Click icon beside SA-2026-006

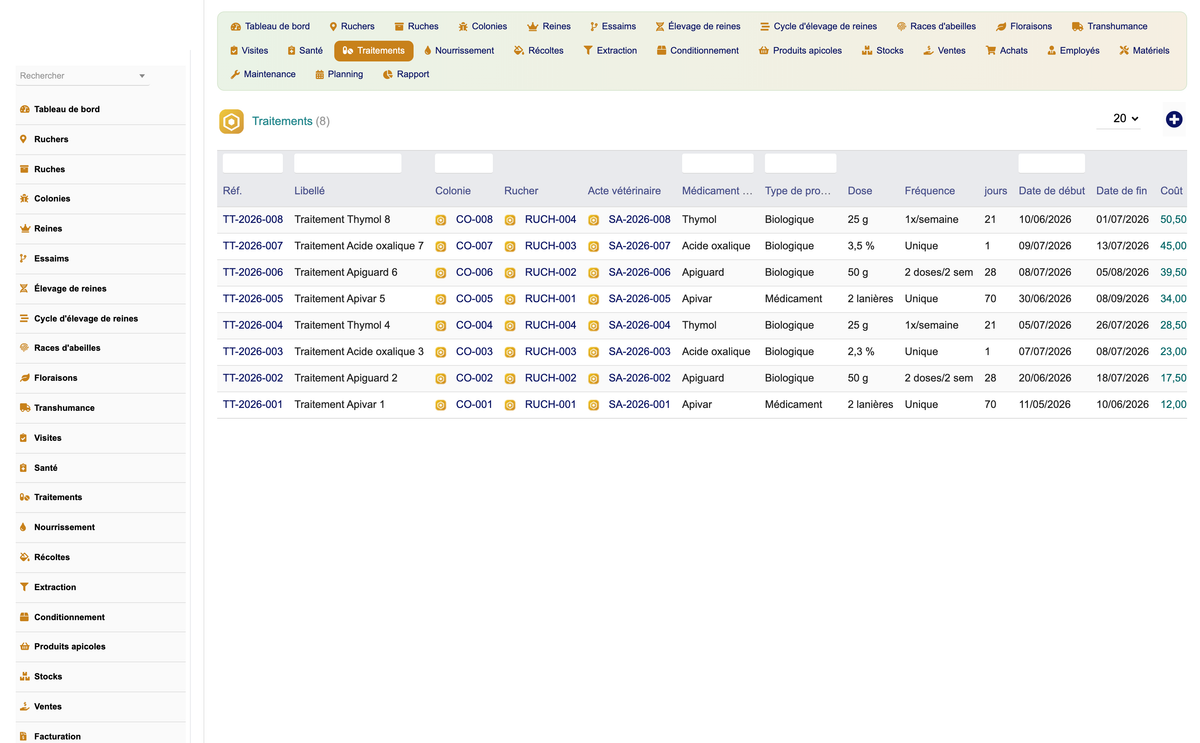[x=594, y=273]
